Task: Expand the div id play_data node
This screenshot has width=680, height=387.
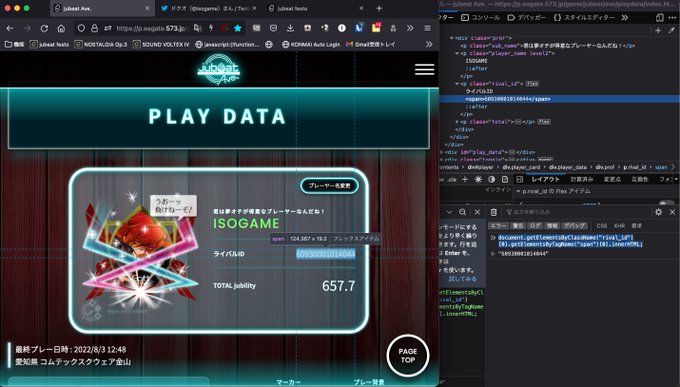Action: (442, 152)
